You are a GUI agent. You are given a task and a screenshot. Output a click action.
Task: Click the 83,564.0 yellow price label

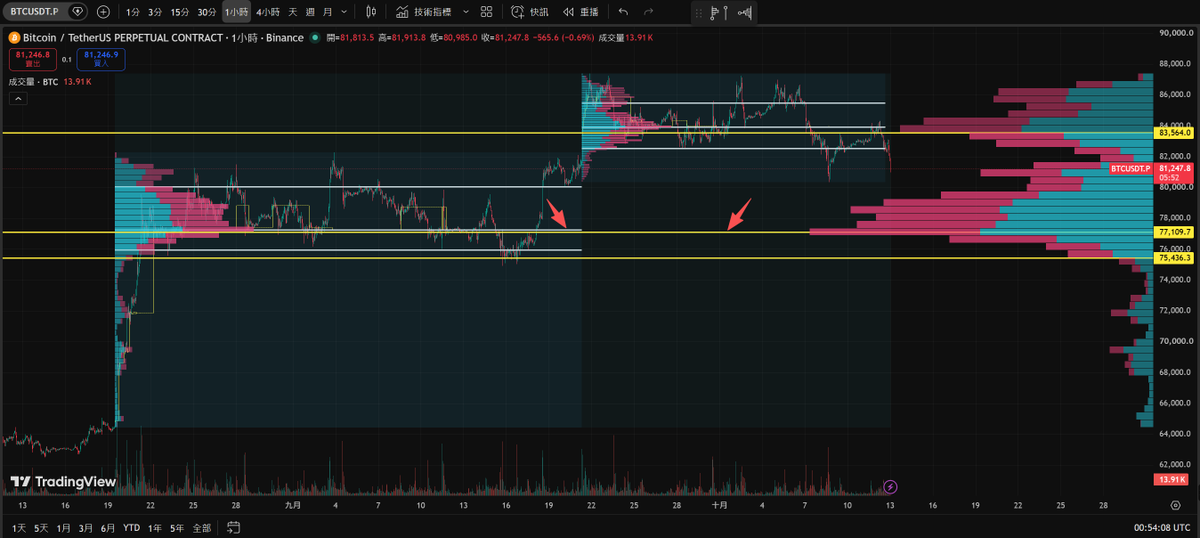1176,133
